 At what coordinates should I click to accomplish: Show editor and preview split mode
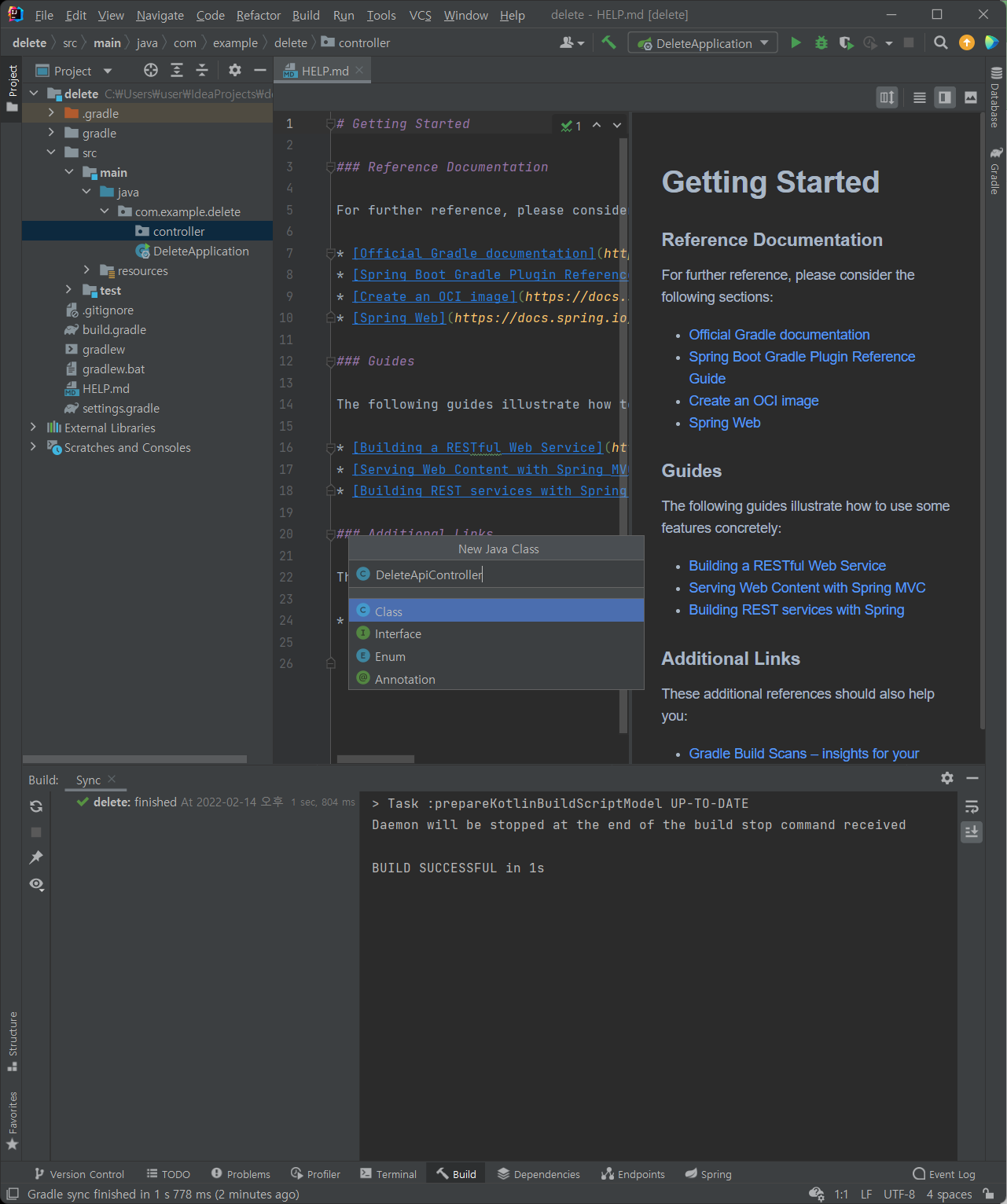point(945,97)
